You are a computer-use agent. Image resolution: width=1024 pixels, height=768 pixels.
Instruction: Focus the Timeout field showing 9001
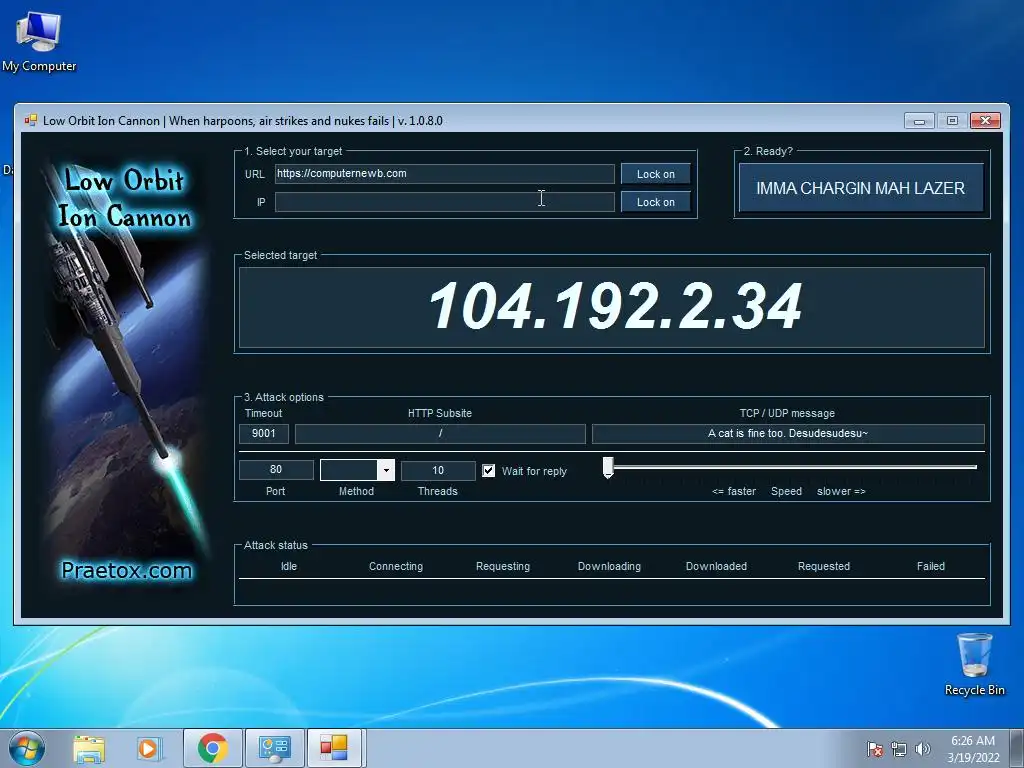point(264,434)
